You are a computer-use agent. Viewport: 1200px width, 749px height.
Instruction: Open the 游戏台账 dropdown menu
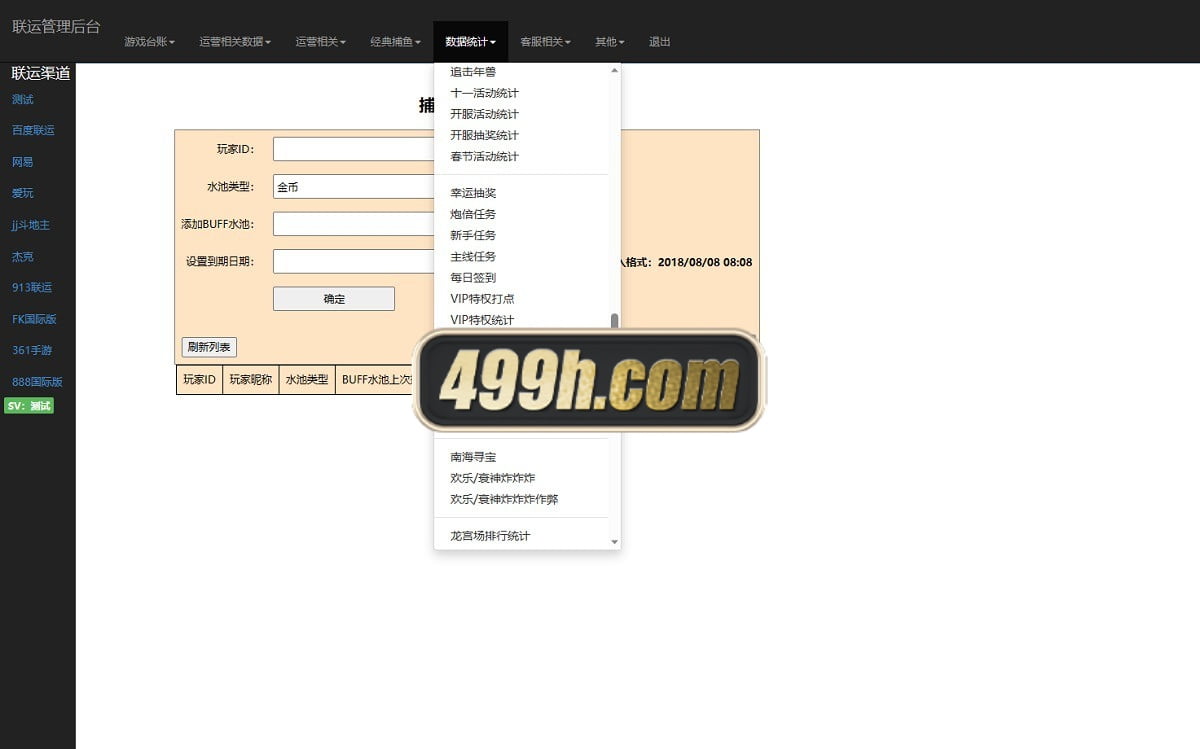(x=149, y=42)
